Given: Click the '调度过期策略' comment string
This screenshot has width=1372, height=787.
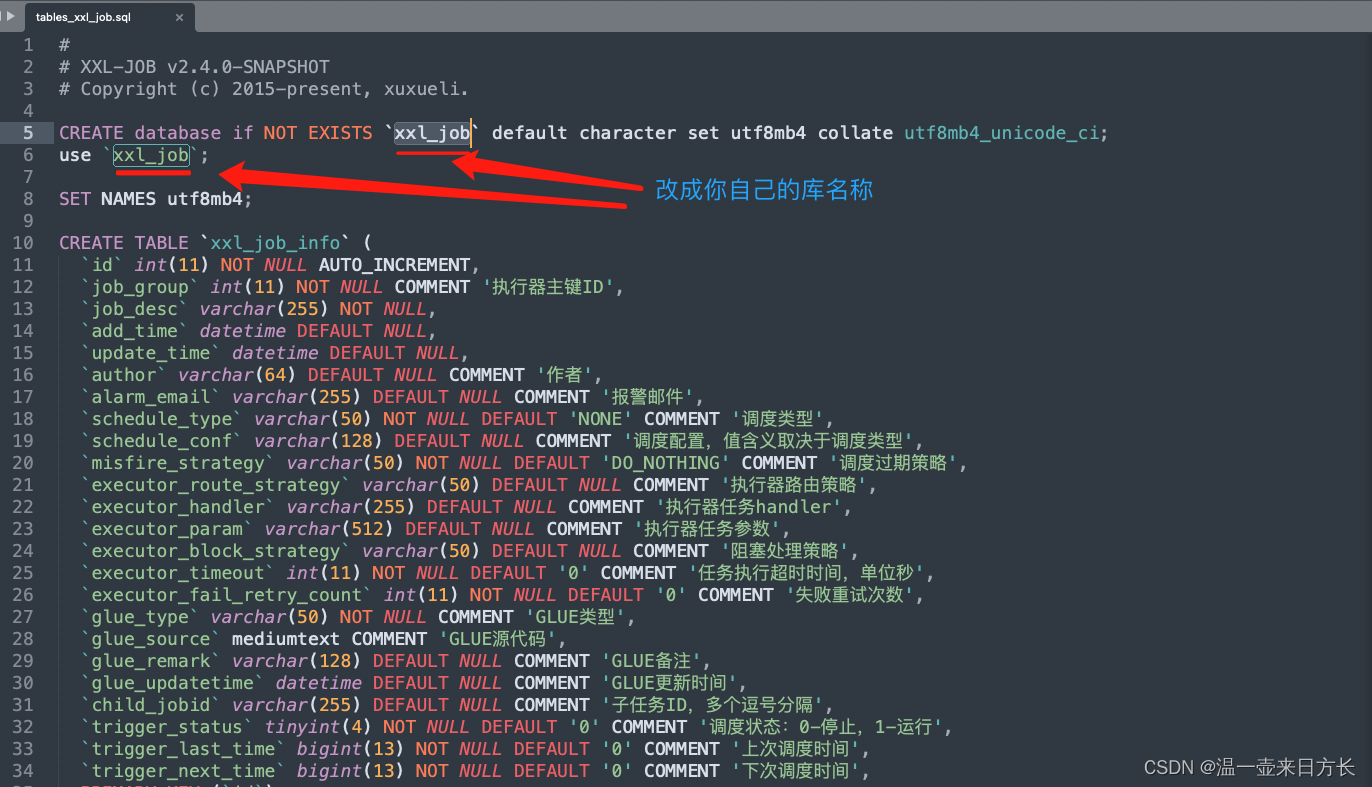Looking at the screenshot, I should [x=893, y=463].
